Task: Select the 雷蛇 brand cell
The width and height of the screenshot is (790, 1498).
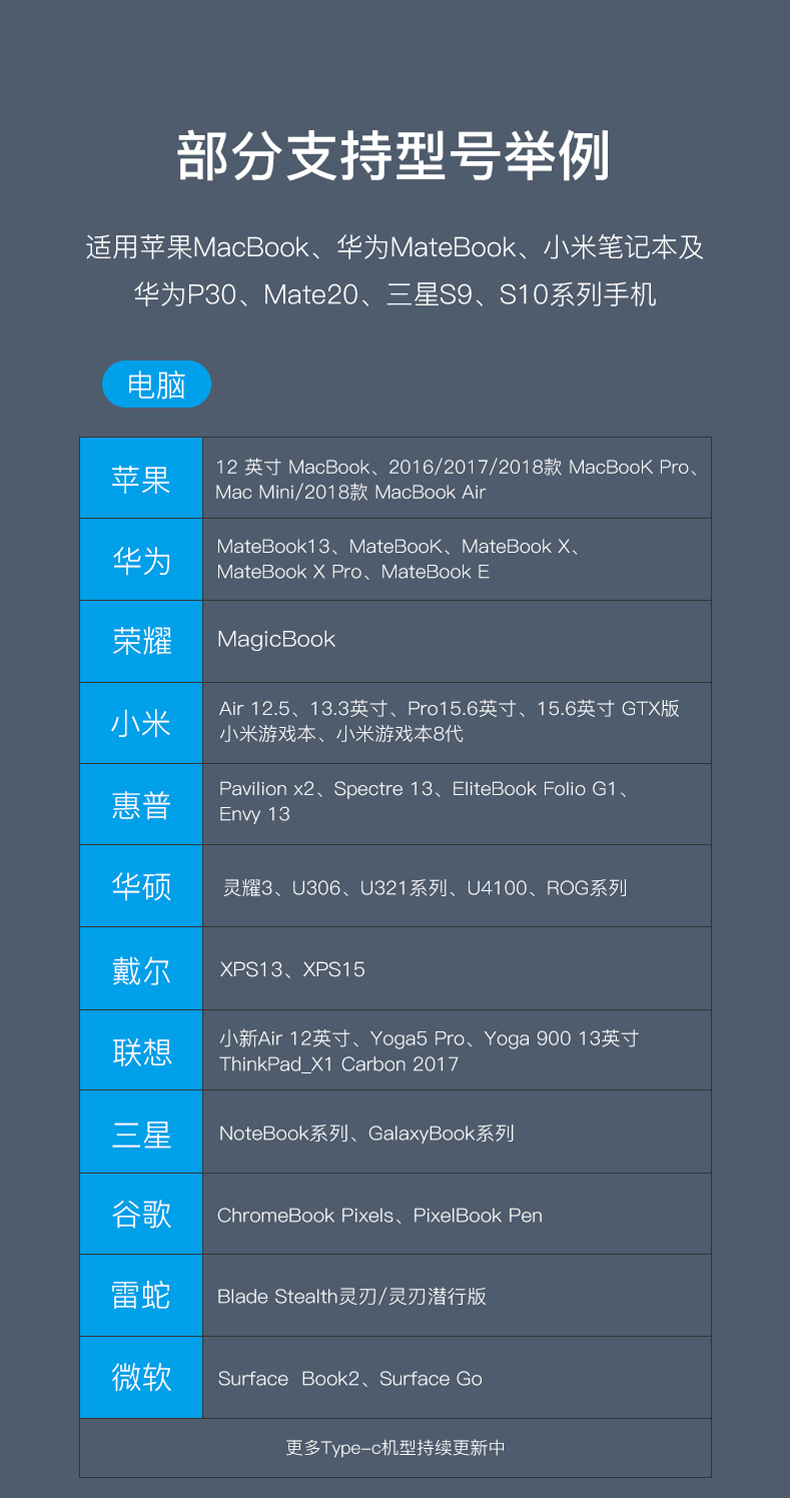Action: coord(141,1296)
